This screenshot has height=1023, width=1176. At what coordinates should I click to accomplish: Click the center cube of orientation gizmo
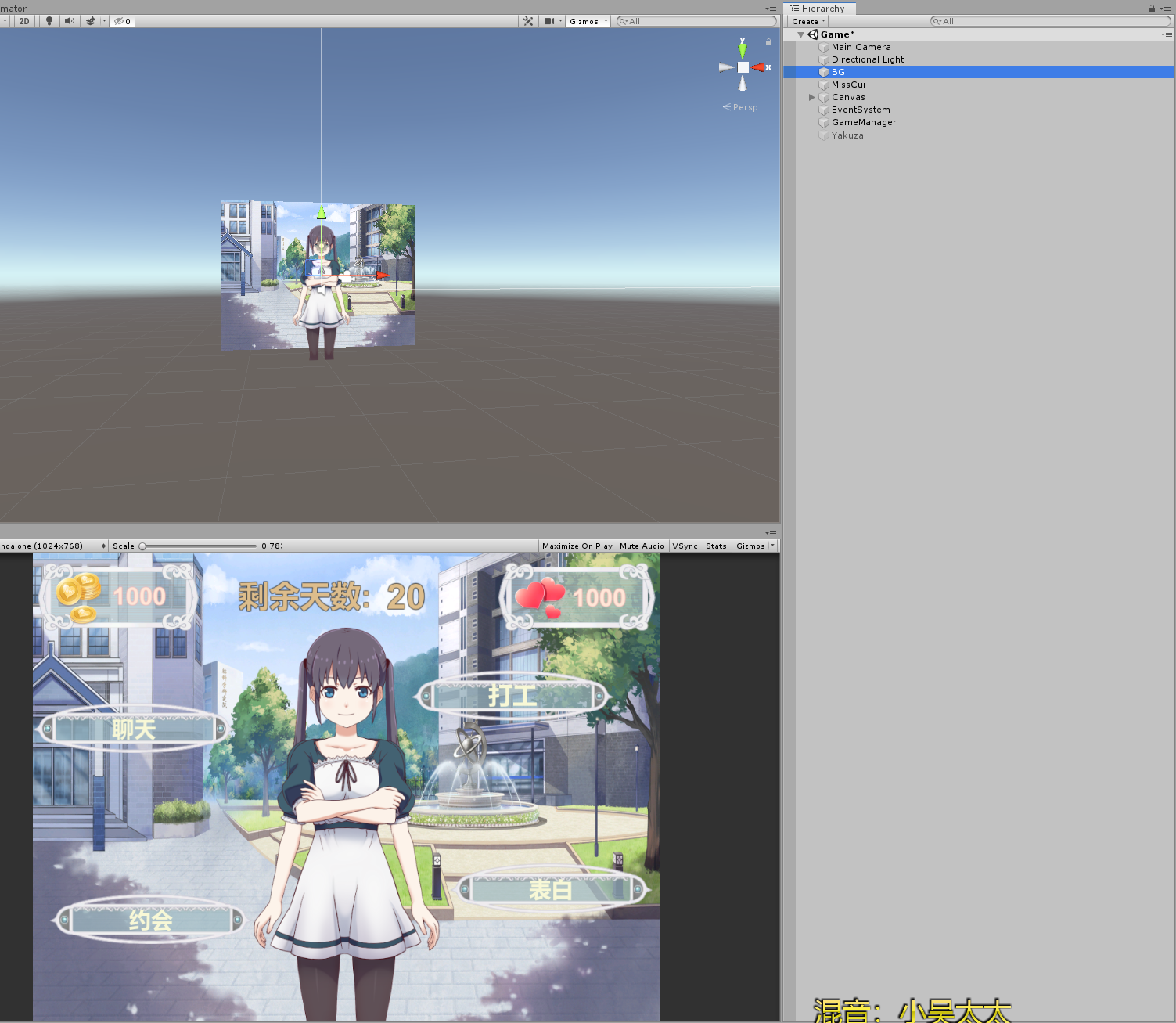click(743, 67)
